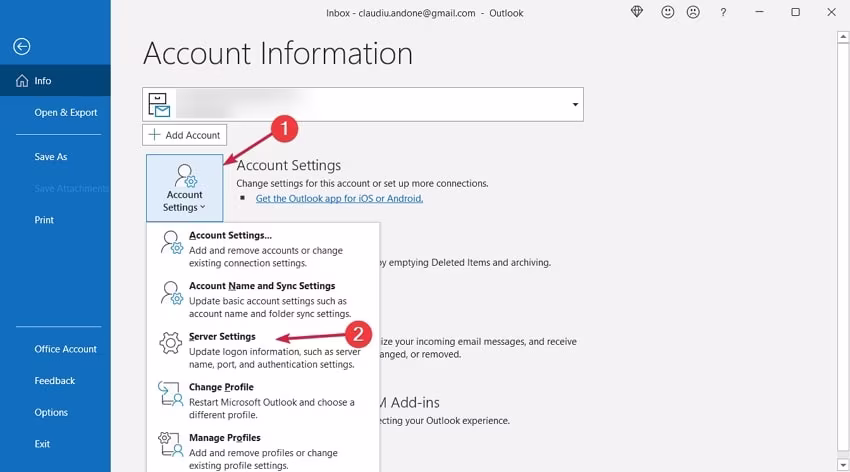Click the Server Settings gear icon

pos(170,342)
